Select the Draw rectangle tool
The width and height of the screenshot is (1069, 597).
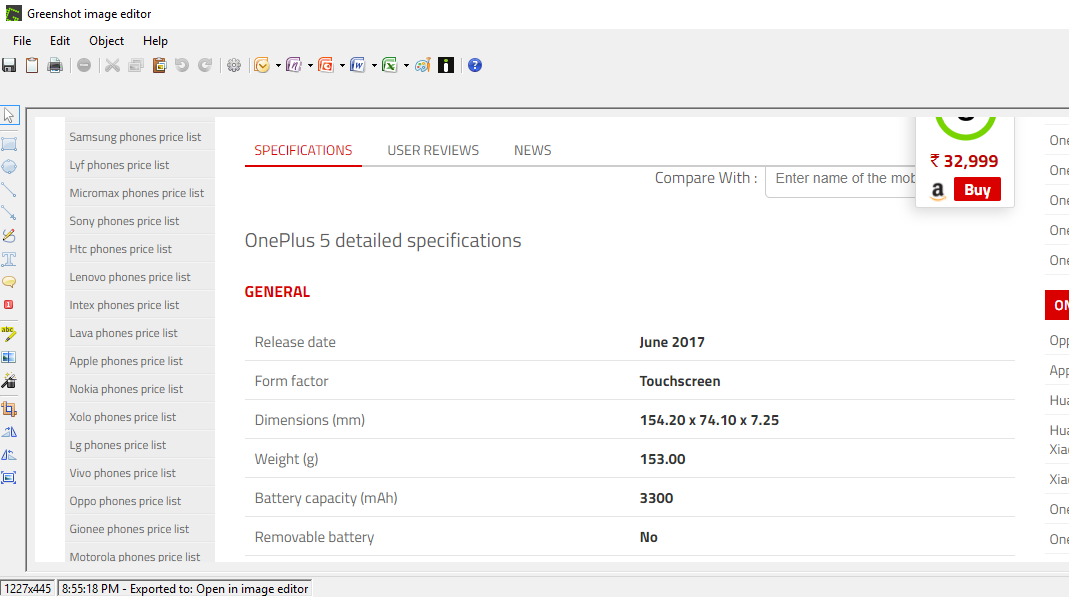point(9,144)
